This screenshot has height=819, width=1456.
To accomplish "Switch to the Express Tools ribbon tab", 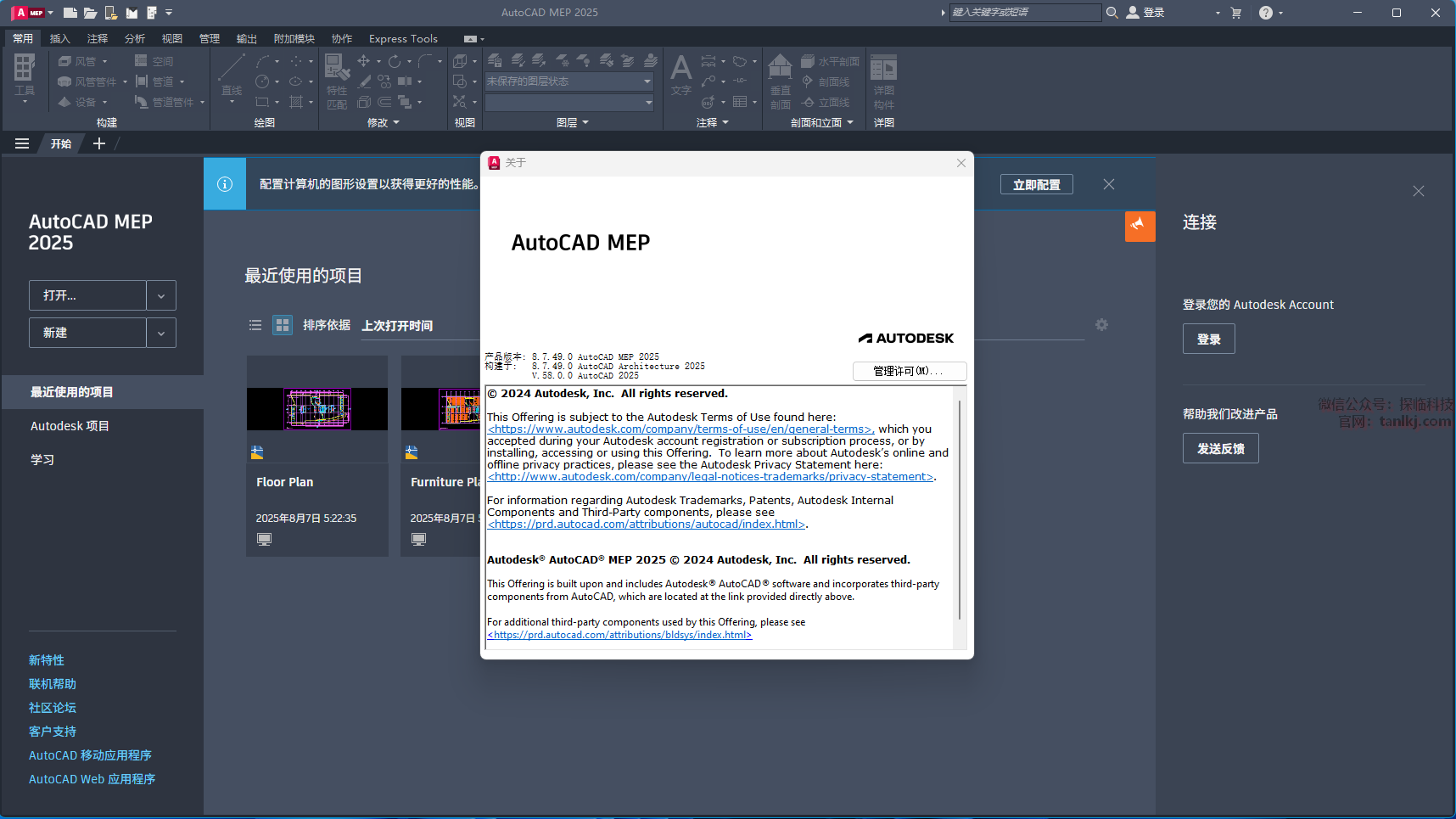I will tap(403, 39).
